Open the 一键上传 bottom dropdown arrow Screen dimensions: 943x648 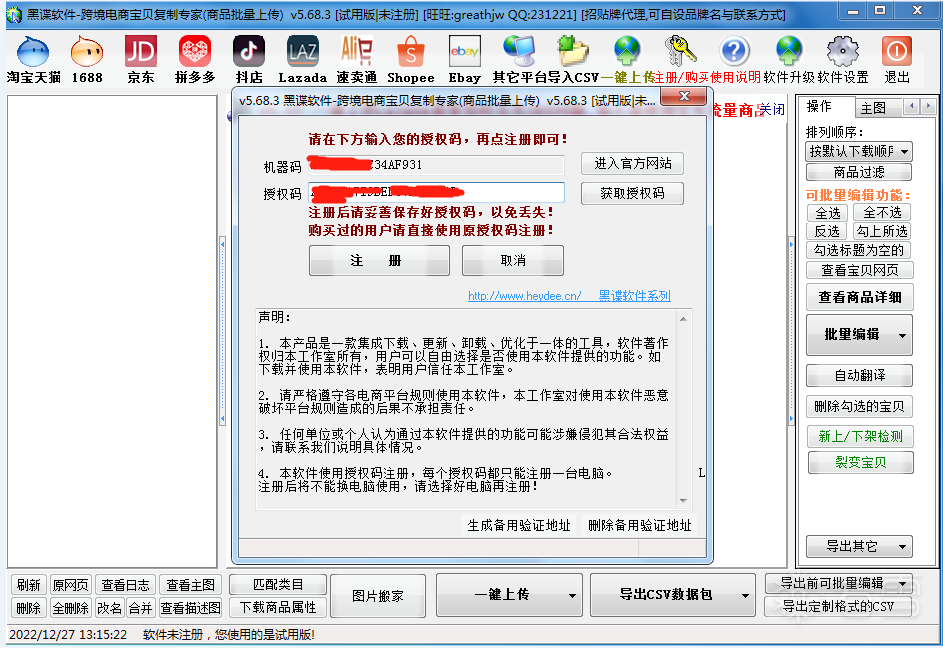point(572,595)
